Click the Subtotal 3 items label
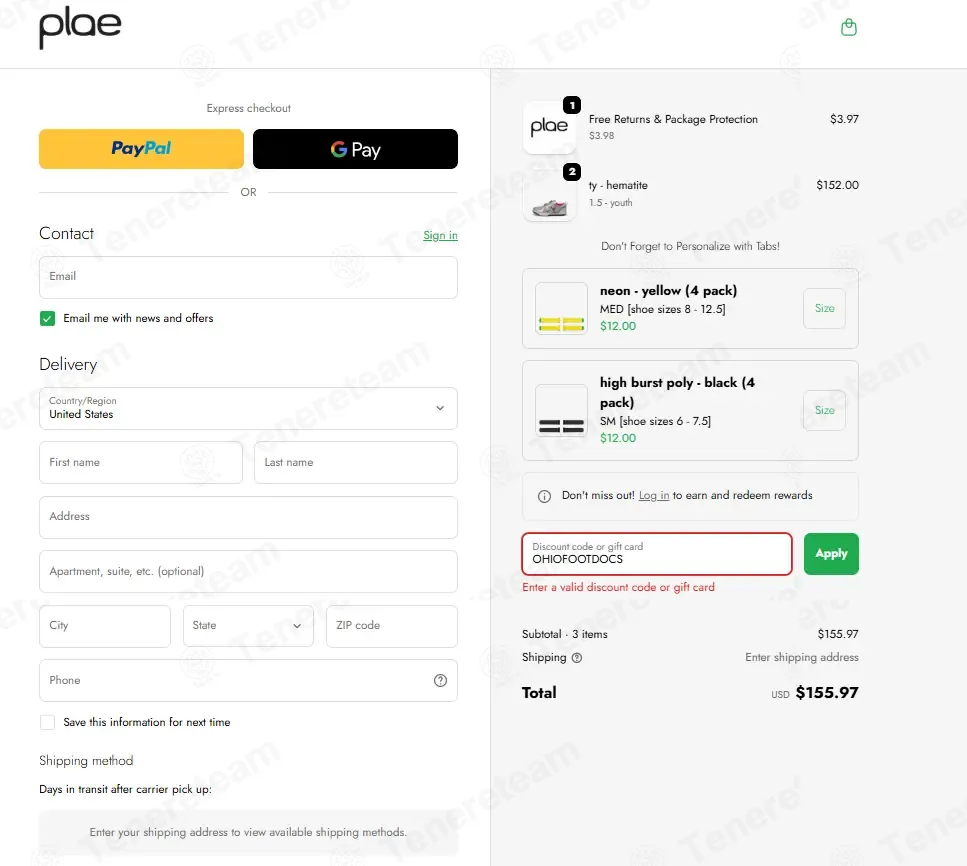This screenshot has width=967, height=866. pos(564,634)
